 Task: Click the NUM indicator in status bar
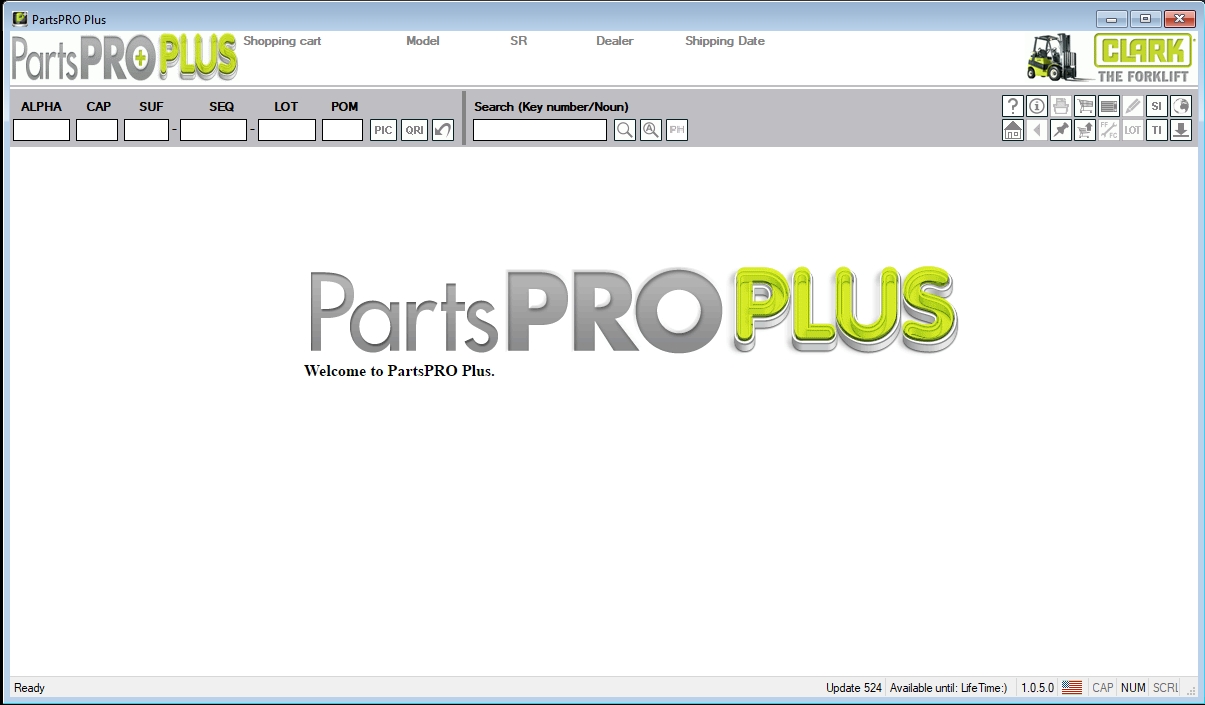pyautogui.click(x=1133, y=688)
